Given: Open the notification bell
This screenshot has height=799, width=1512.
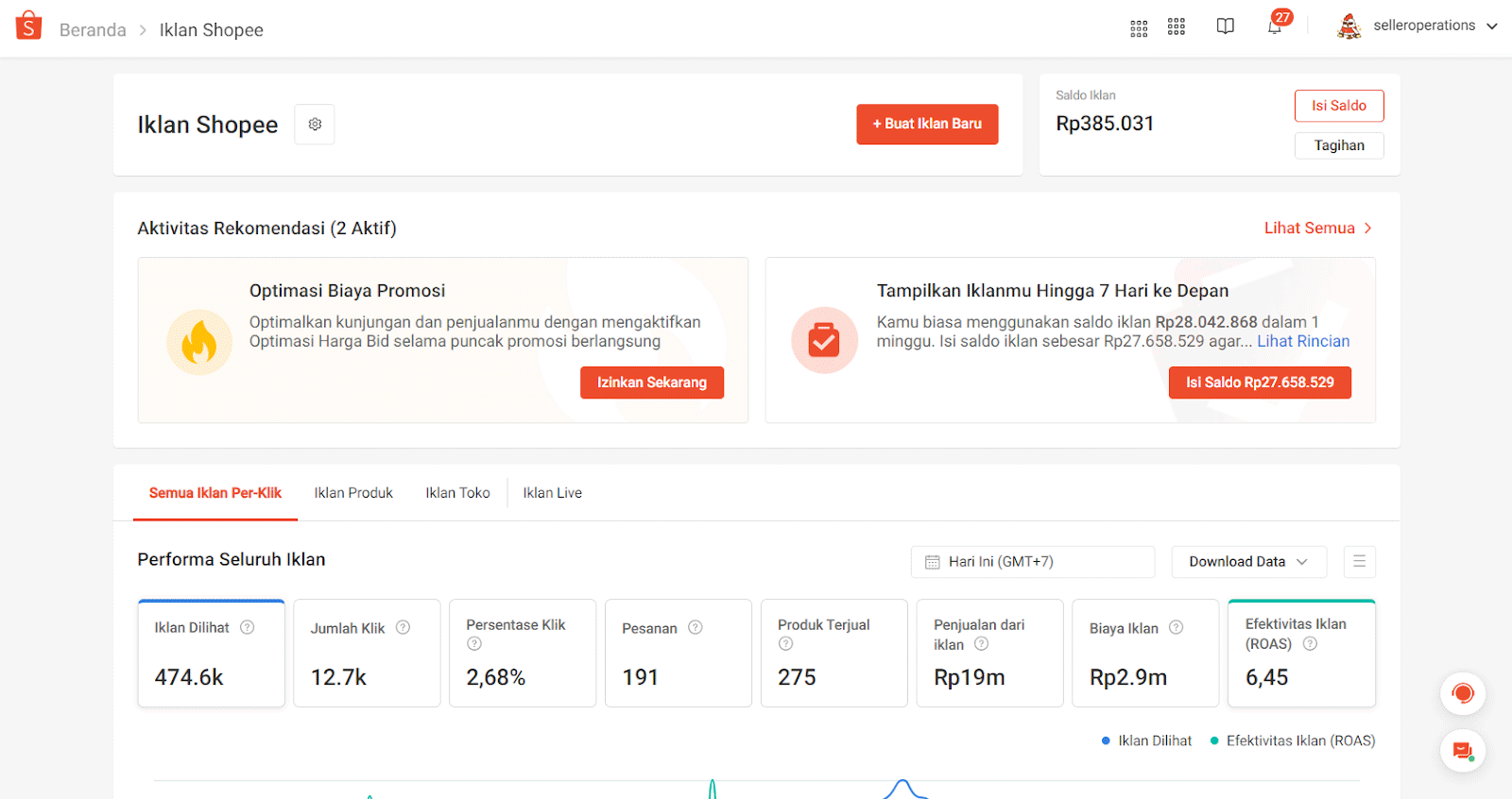Looking at the screenshot, I should 1275,26.
